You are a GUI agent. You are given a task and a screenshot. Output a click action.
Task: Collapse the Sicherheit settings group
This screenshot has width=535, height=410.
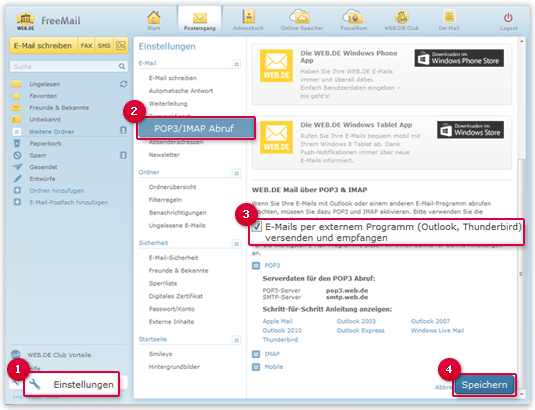click(x=236, y=244)
